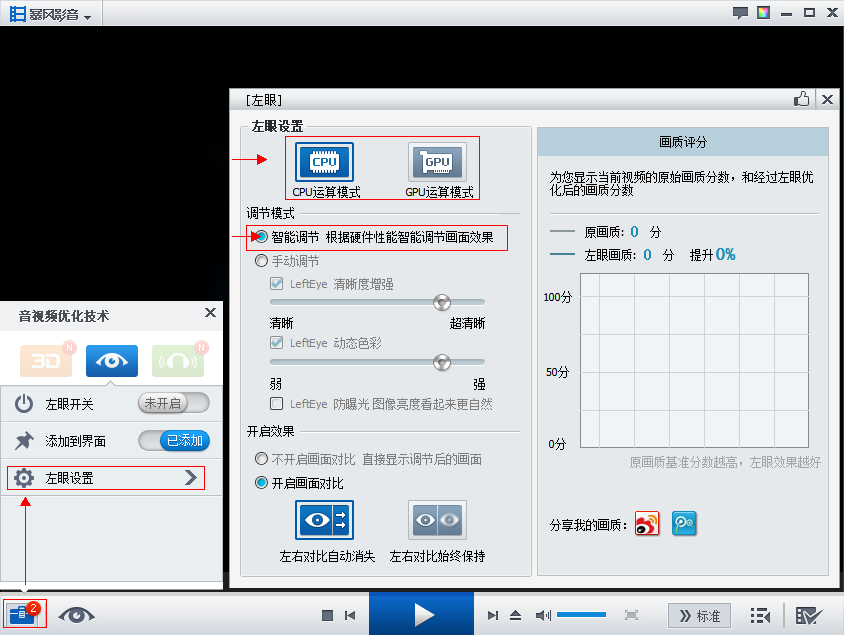This screenshot has height=635, width=844.
Task: Open the 标准 playback mode selector
Action: (699, 616)
